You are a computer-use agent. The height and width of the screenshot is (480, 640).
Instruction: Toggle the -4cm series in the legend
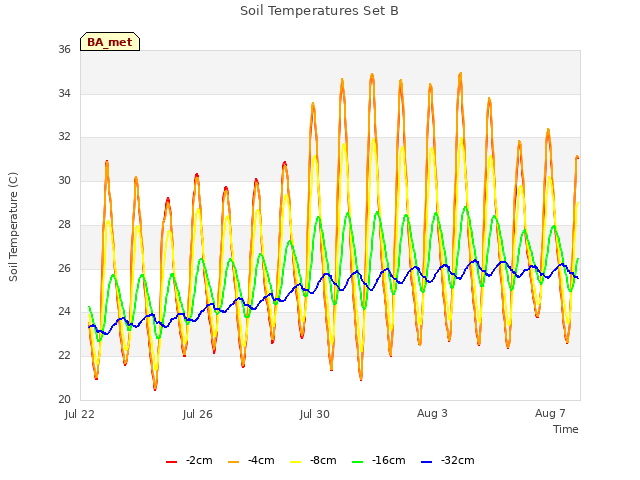(x=251, y=461)
